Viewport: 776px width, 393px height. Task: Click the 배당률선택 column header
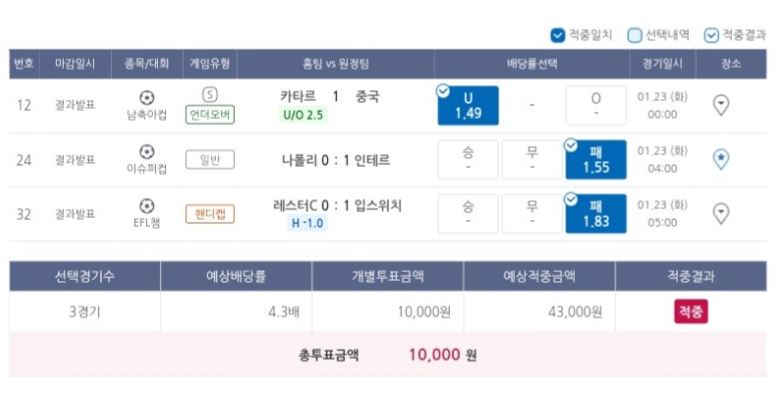click(x=532, y=64)
